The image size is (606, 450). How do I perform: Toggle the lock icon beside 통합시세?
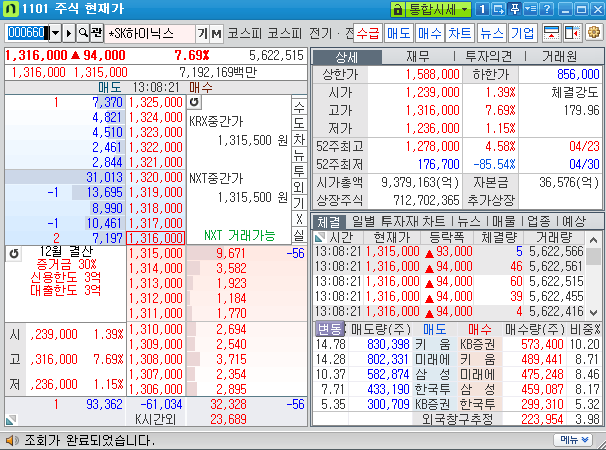point(398,9)
